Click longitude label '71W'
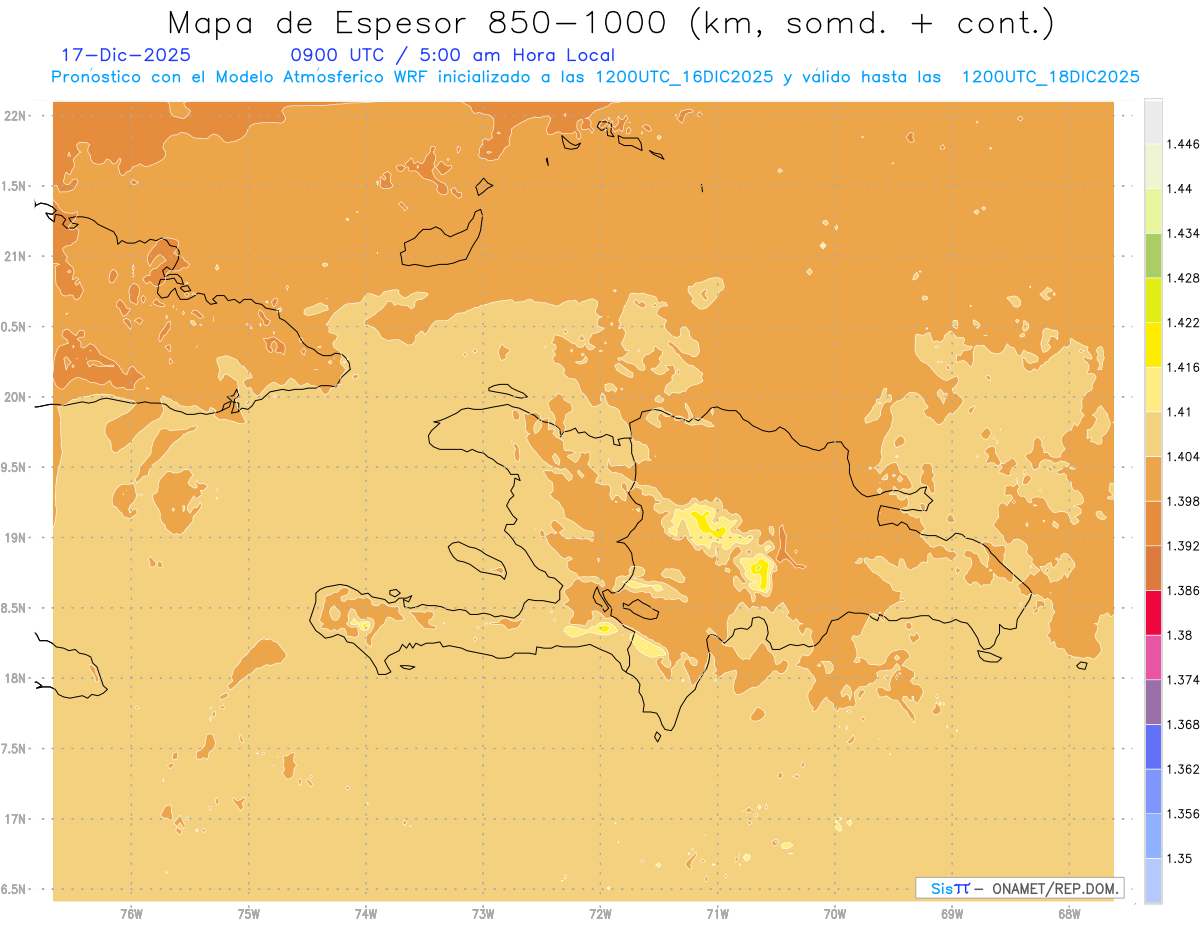This screenshot has height=927, width=1200. [717, 913]
